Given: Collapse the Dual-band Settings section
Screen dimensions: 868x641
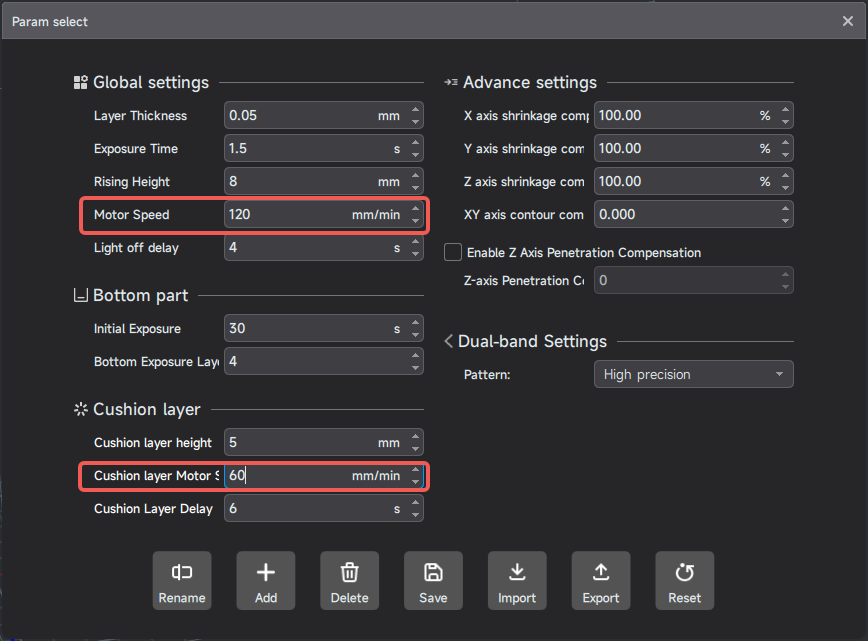Looking at the screenshot, I should [x=449, y=342].
